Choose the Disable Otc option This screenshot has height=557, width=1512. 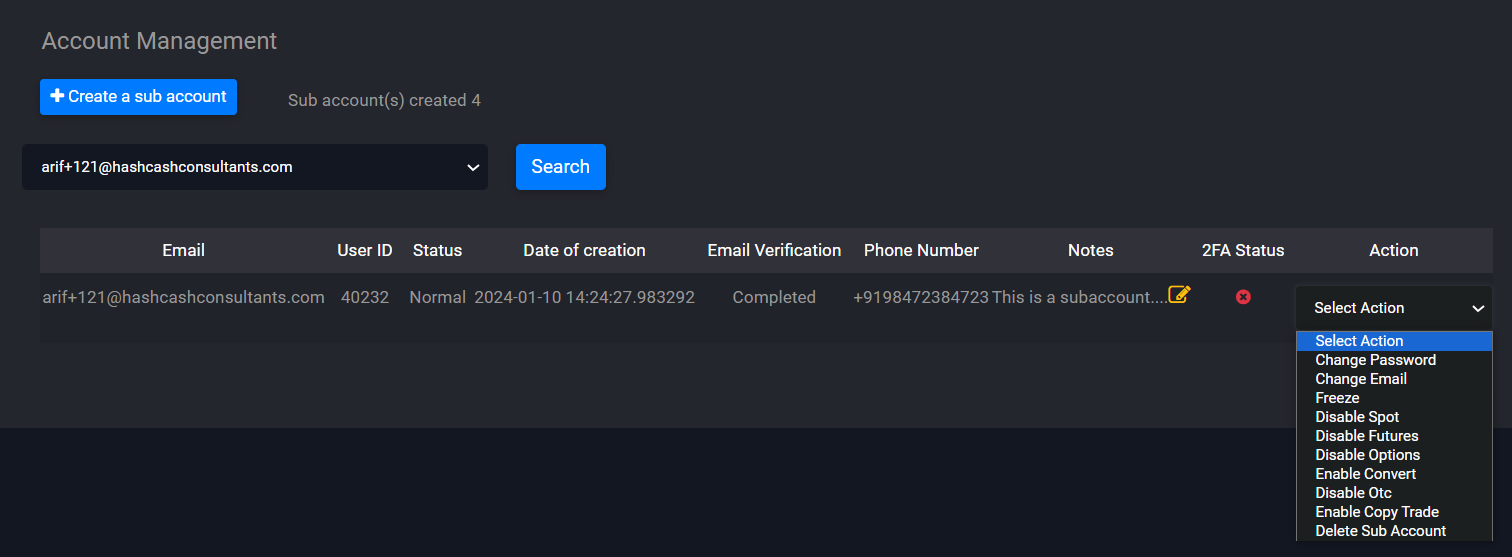(1353, 493)
